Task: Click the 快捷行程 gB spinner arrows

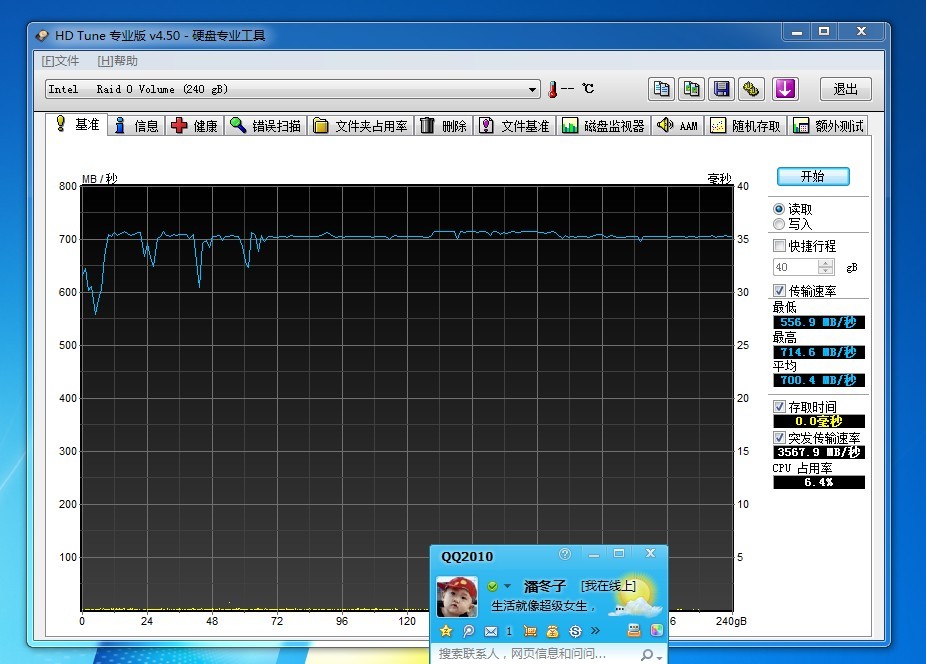Action: pos(827,267)
